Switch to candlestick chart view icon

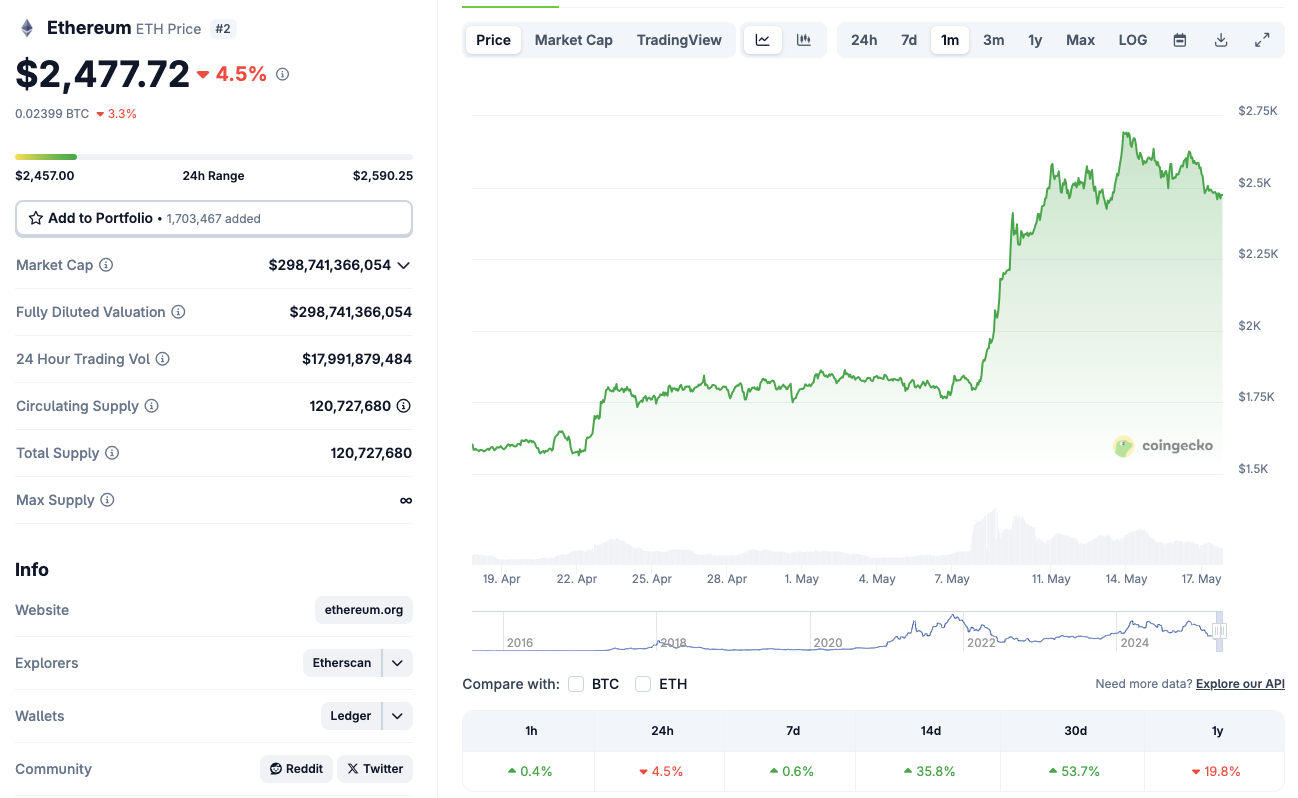pyautogui.click(x=804, y=40)
